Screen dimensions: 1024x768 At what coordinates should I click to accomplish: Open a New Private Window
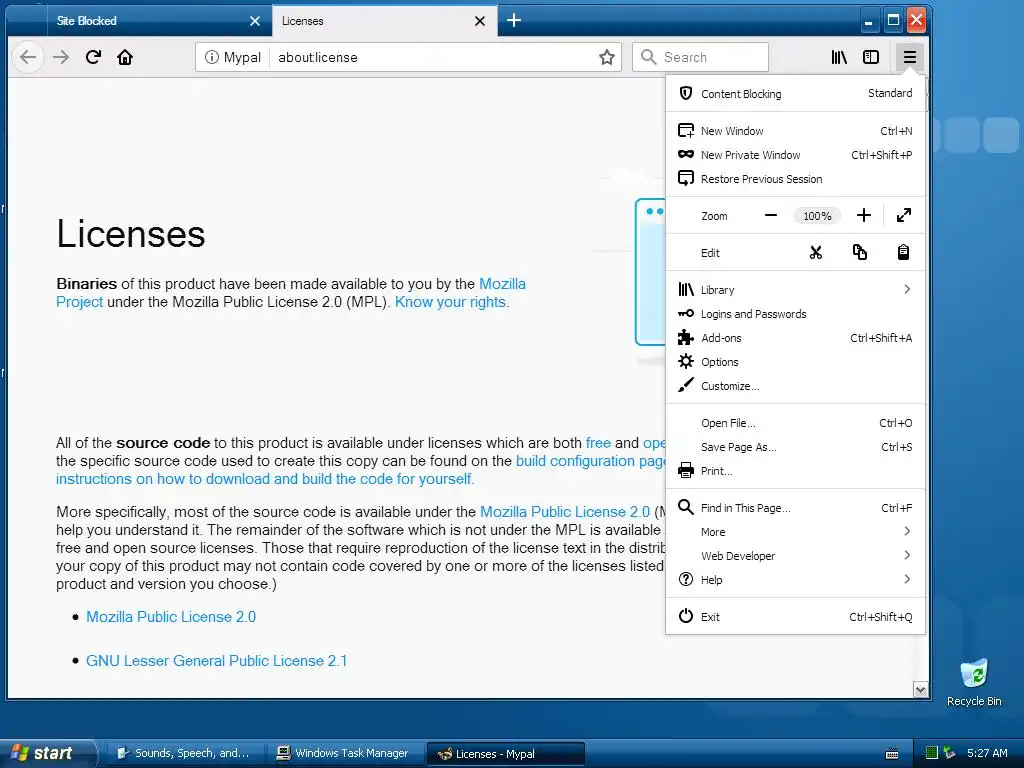[795, 155]
